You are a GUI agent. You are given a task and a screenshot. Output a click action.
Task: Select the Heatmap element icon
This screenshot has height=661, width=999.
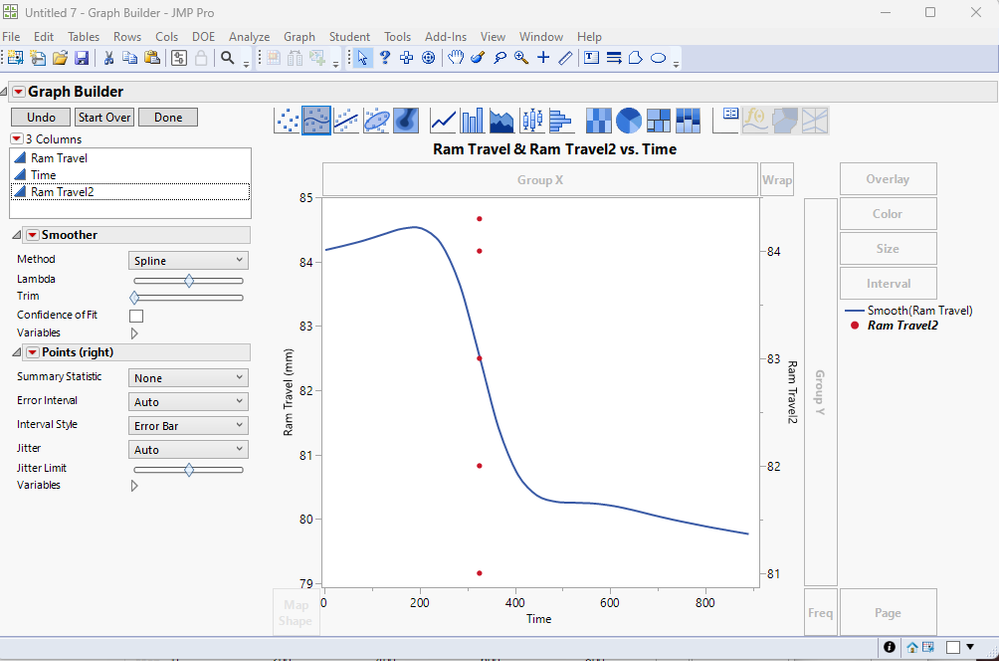coord(598,120)
